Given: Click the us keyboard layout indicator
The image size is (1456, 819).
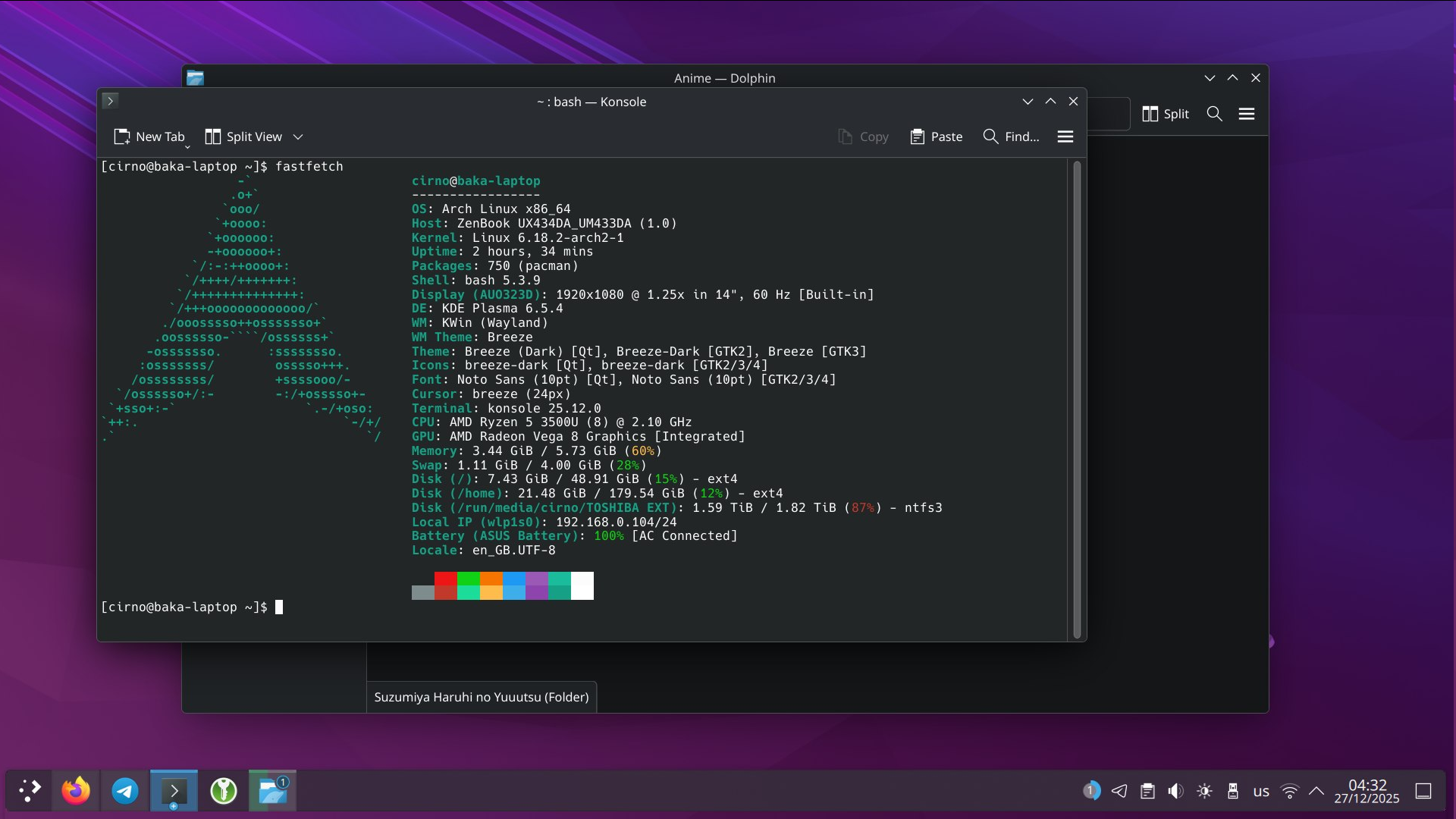Looking at the screenshot, I should point(1261,791).
